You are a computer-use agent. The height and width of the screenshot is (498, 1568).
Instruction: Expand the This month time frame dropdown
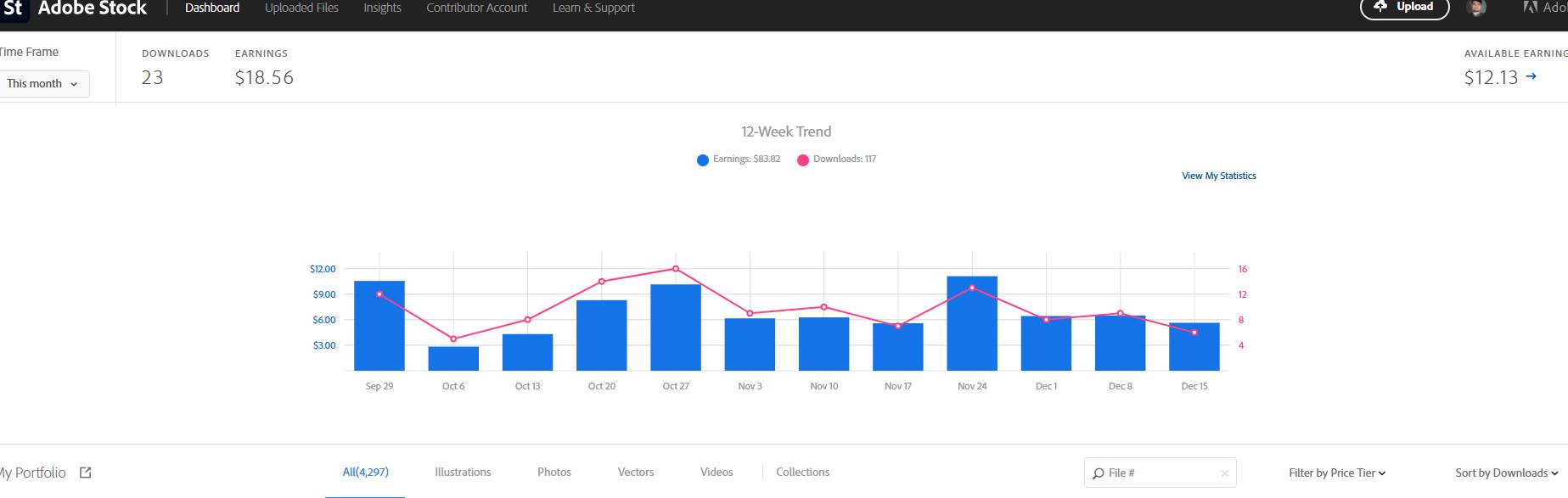42,83
